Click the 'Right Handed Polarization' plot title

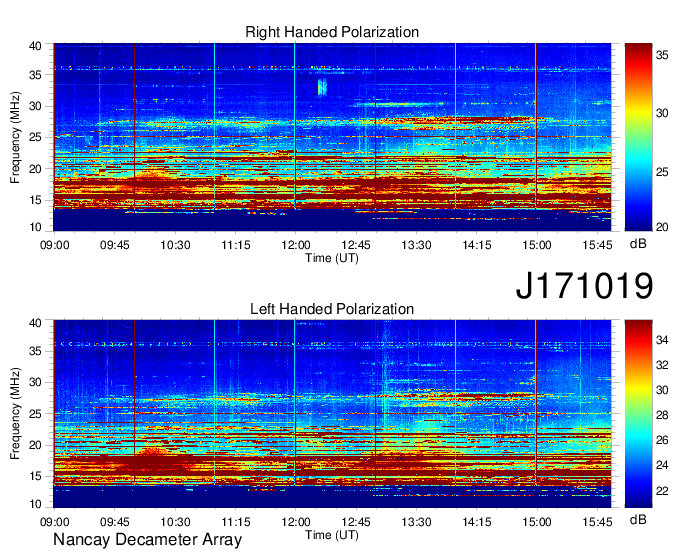coord(332,32)
